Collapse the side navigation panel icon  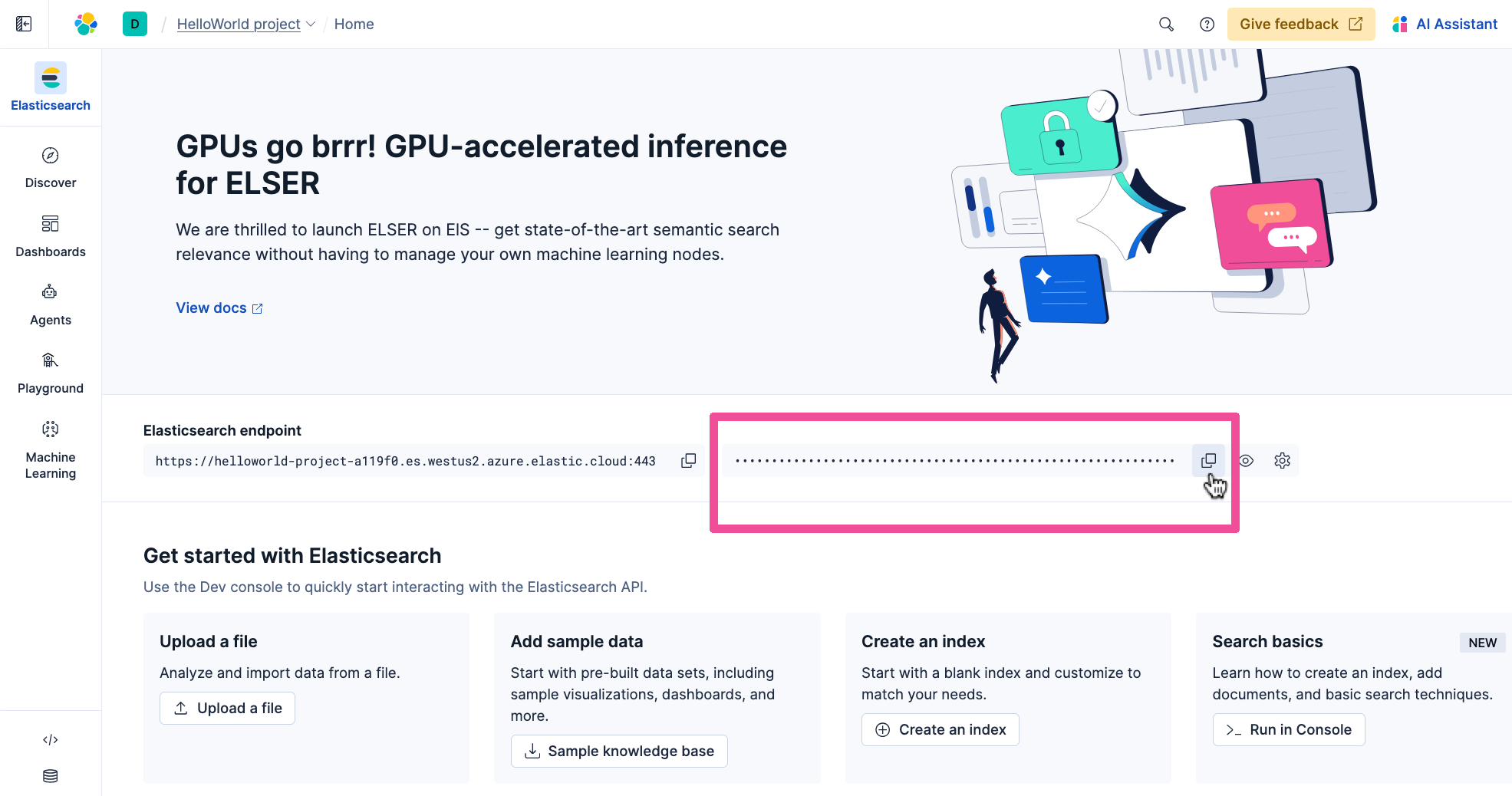24,24
